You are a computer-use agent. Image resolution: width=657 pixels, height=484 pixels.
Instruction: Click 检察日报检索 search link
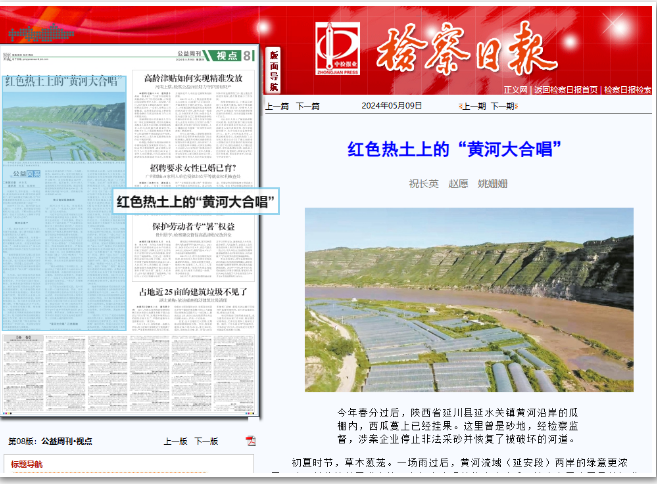point(628,90)
